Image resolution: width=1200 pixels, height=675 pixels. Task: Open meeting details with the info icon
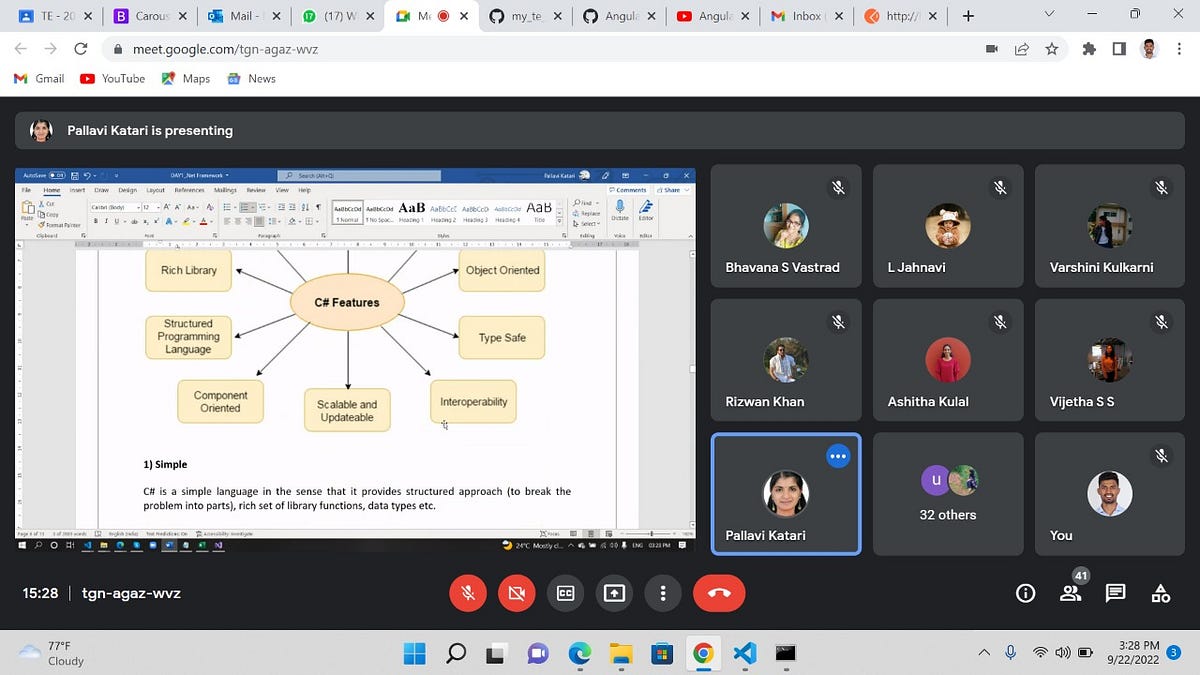1024,593
